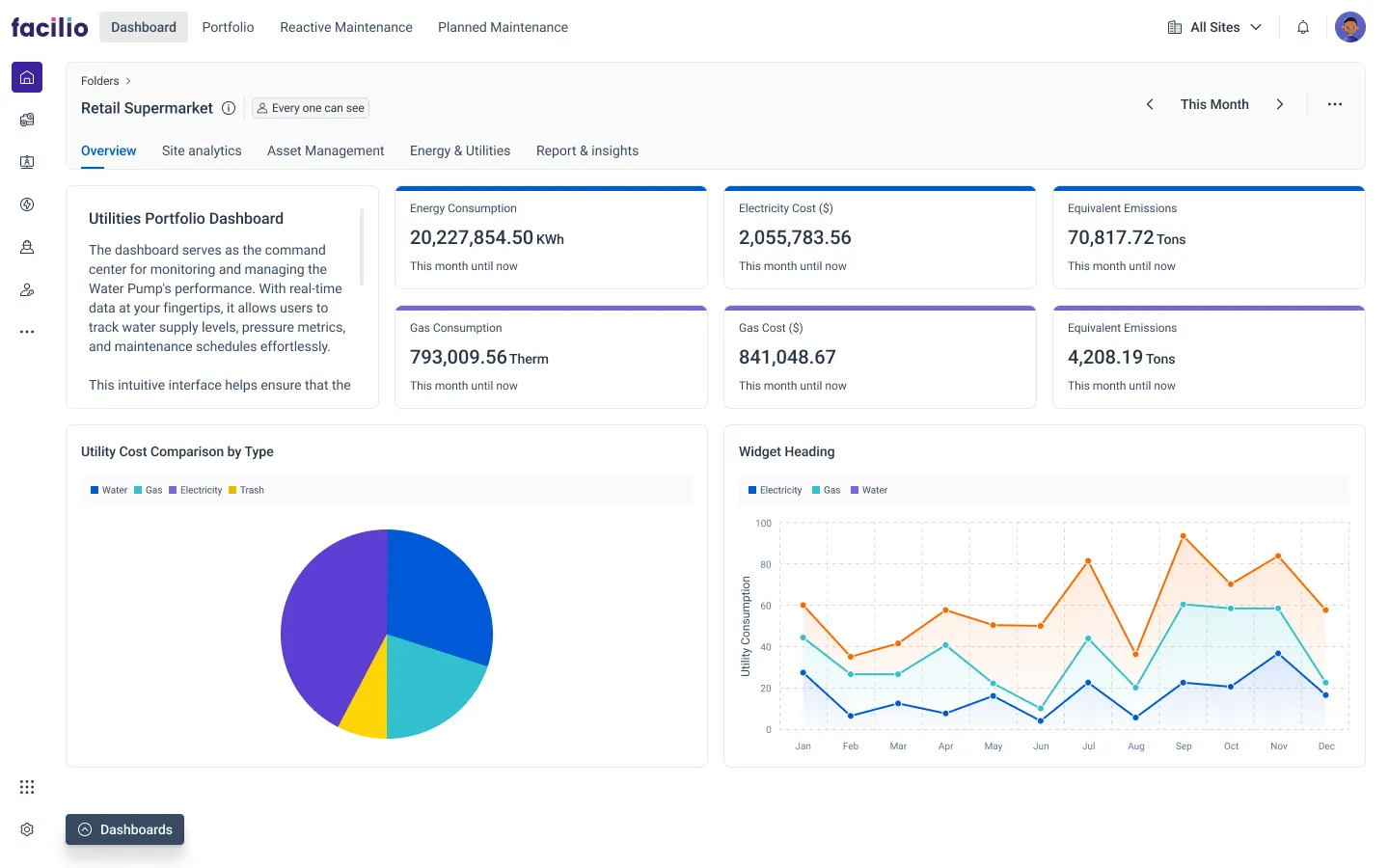This screenshot has width=1389, height=868.
Task: Switch to the Energy & Utilities tab
Action: tap(459, 150)
